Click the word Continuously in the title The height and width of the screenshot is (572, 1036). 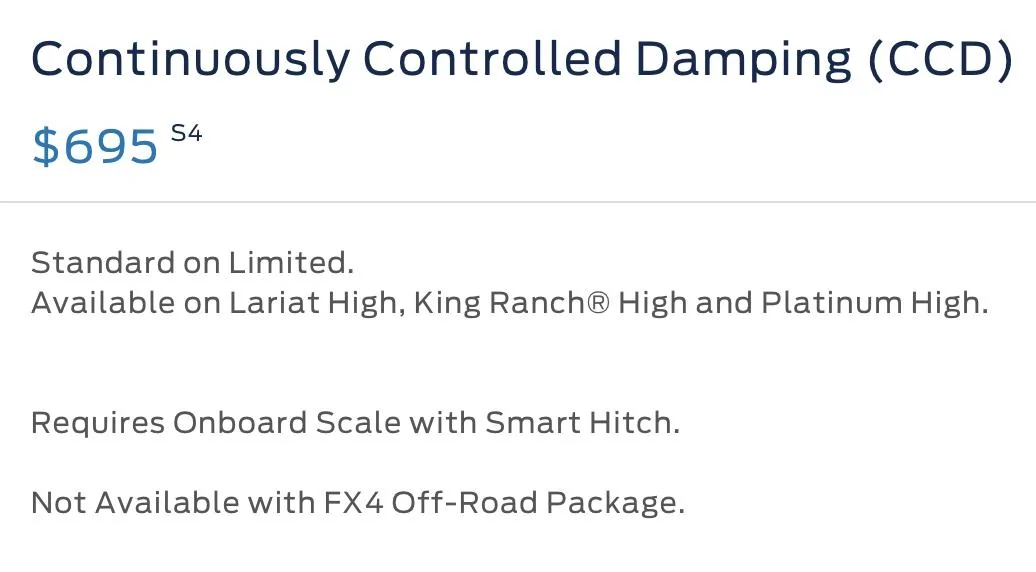pyautogui.click(x=190, y=60)
